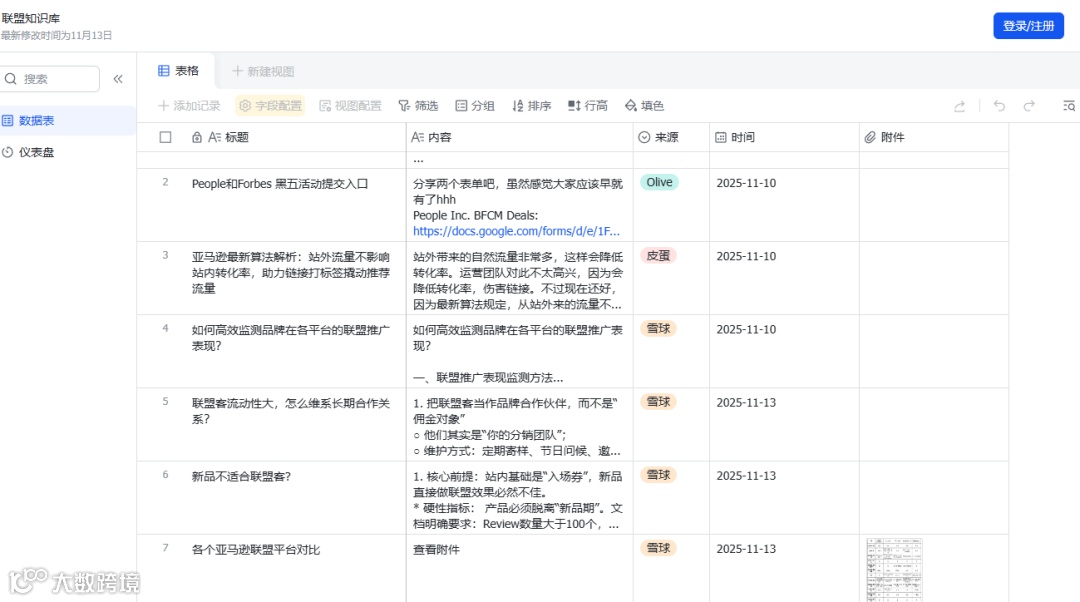
Task: Open 分组 grouping tool
Action: [x=475, y=106]
